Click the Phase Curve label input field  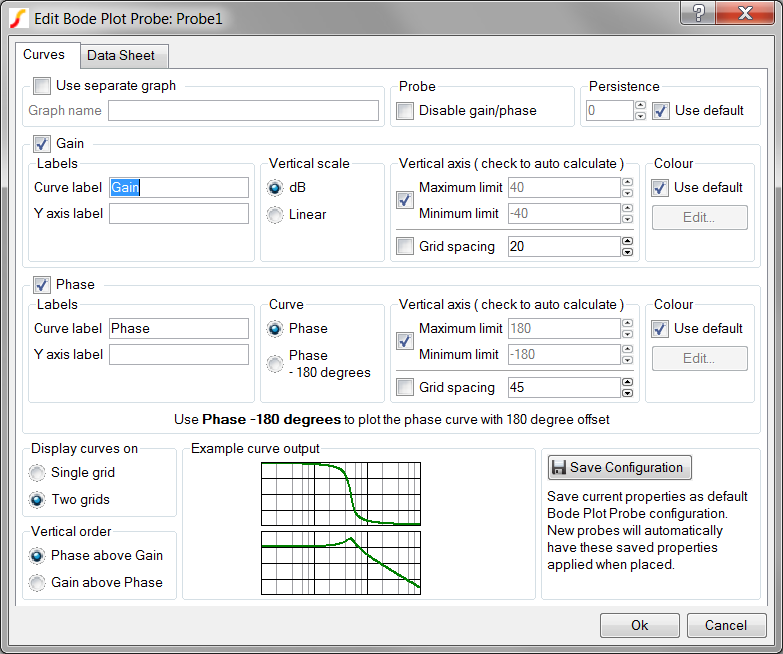coord(178,328)
